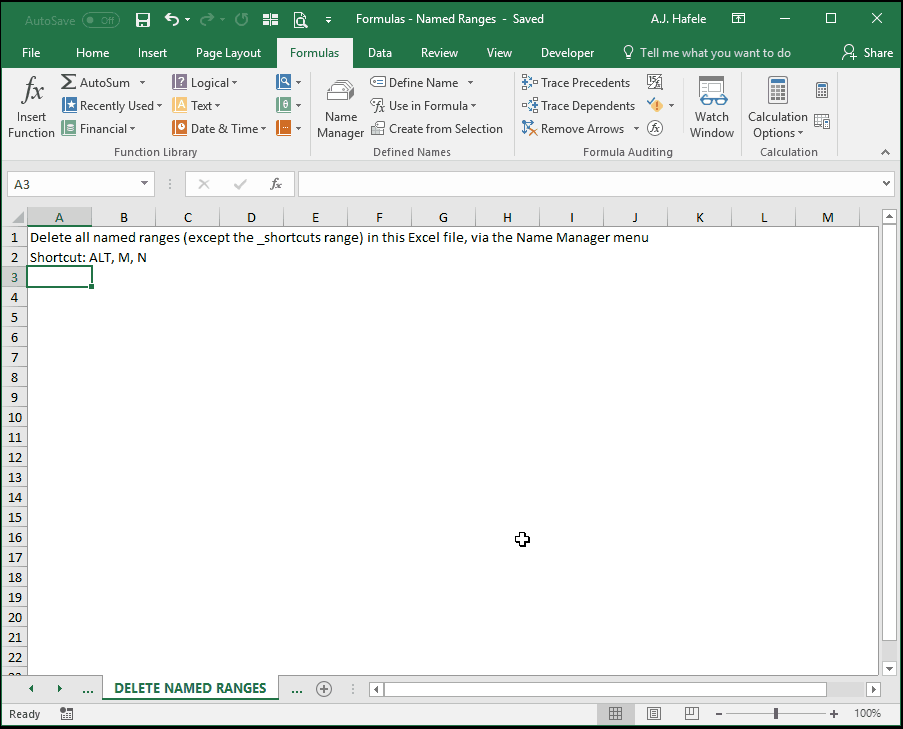This screenshot has width=903, height=729.
Task: Switch to the Insert tab
Action: [152, 53]
